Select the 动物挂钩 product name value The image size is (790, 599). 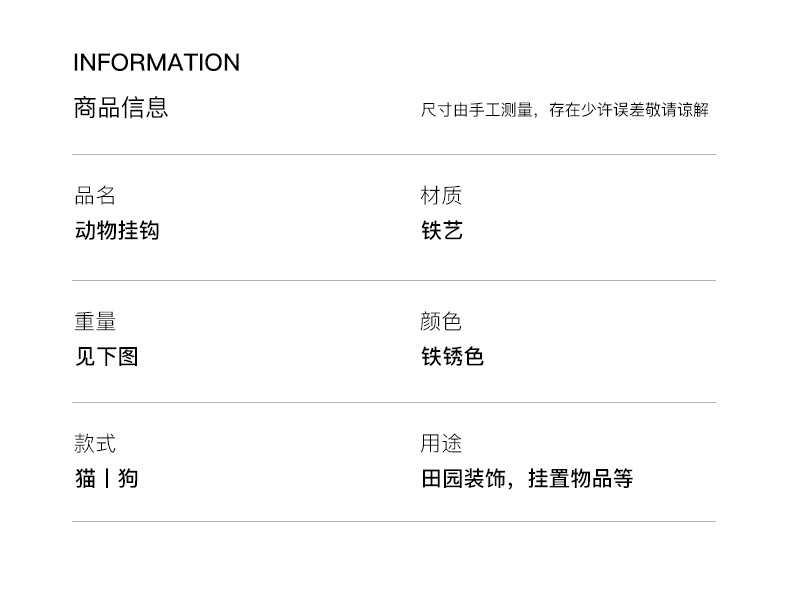tap(117, 231)
